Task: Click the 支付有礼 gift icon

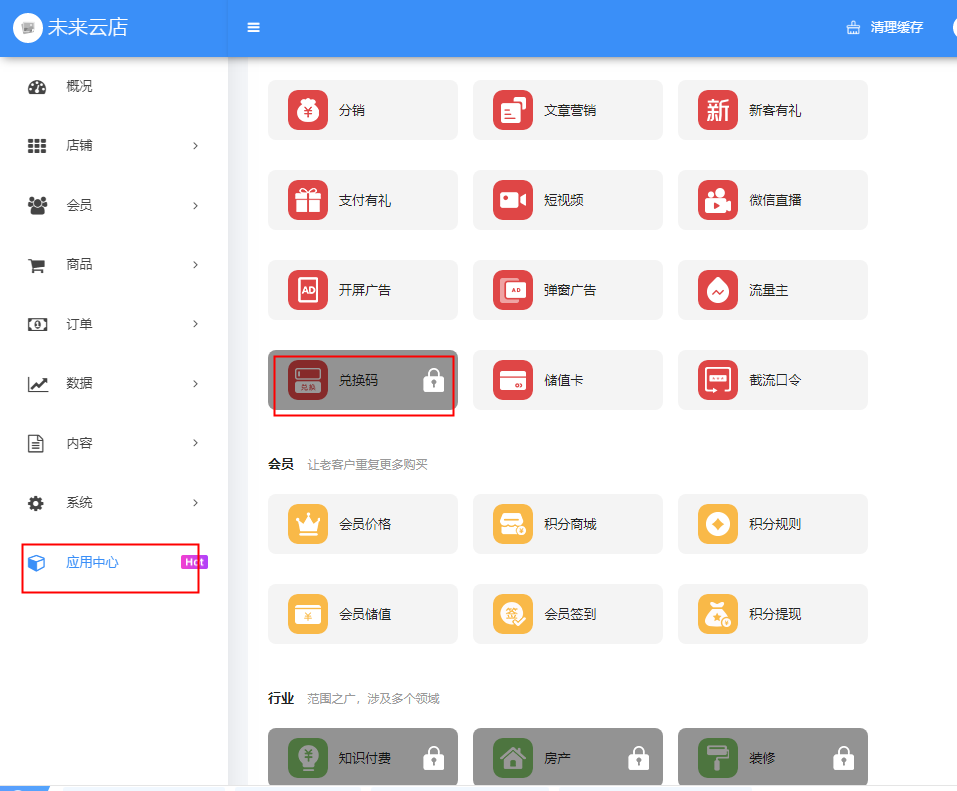Action: coord(308,200)
